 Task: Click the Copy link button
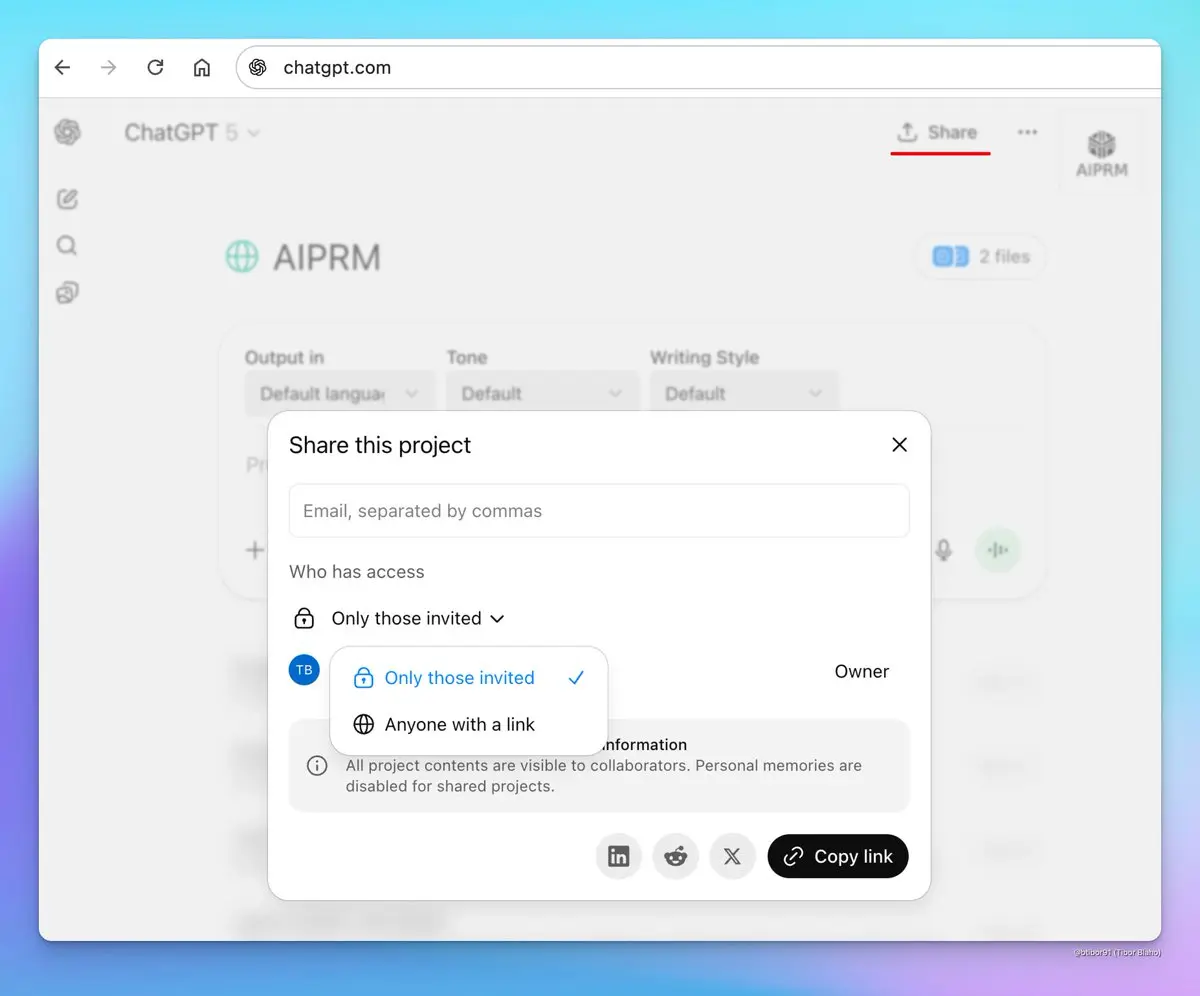point(838,857)
